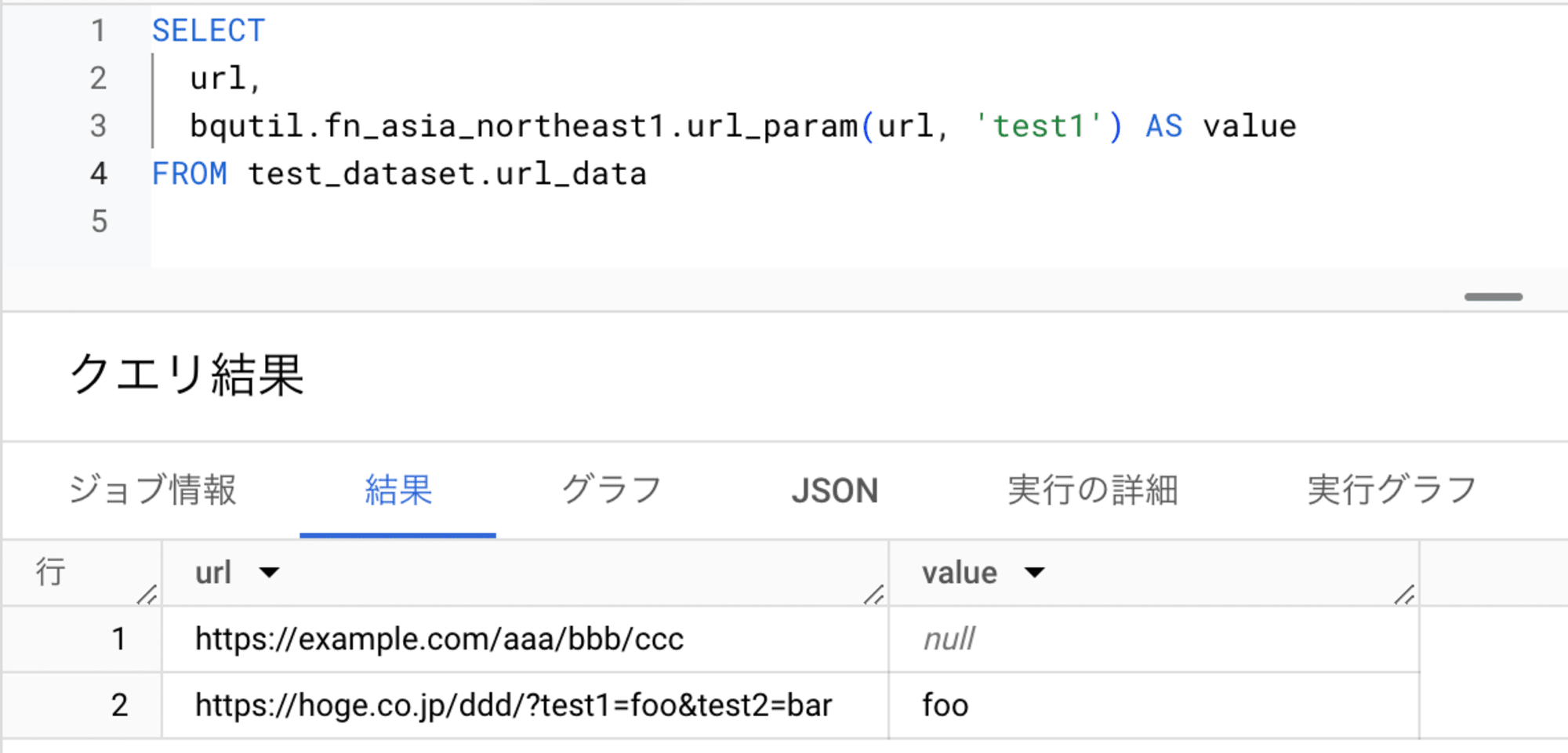This screenshot has width=1568, height=753.
Task: Select the foo value cell
Action: pyautogui.click(x=1154, y=705)
